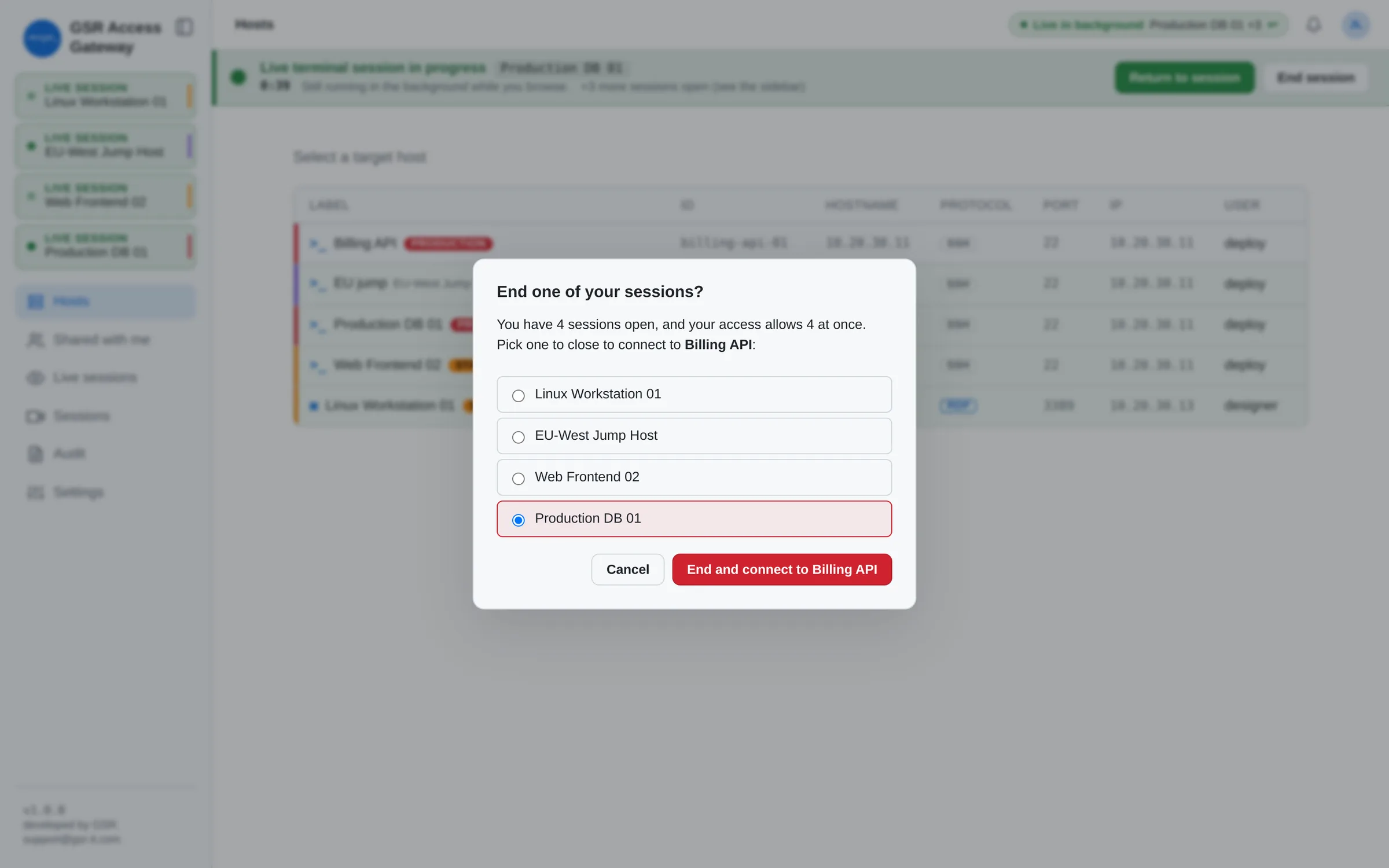The height and width of the screenshot is (868, 1389).
Task: Open Sessions in the sidebar
Action: pyautogui.click(x=105, y=416)
